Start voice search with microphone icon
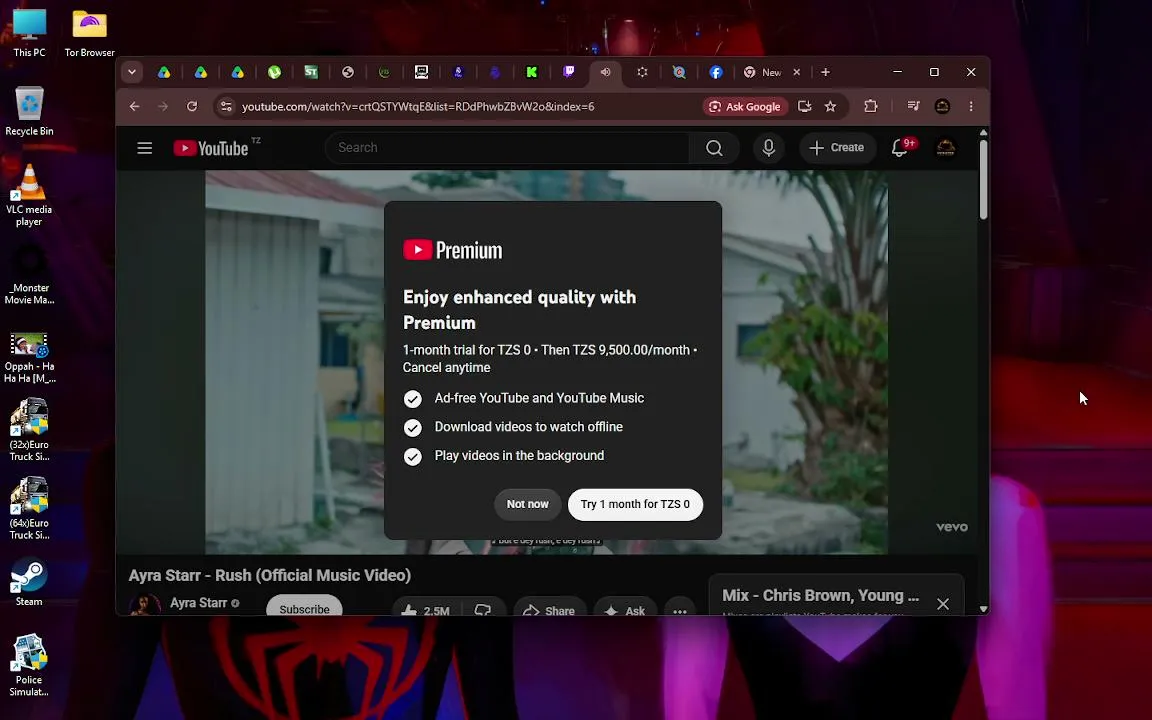1152x720 pixels. 768,148
